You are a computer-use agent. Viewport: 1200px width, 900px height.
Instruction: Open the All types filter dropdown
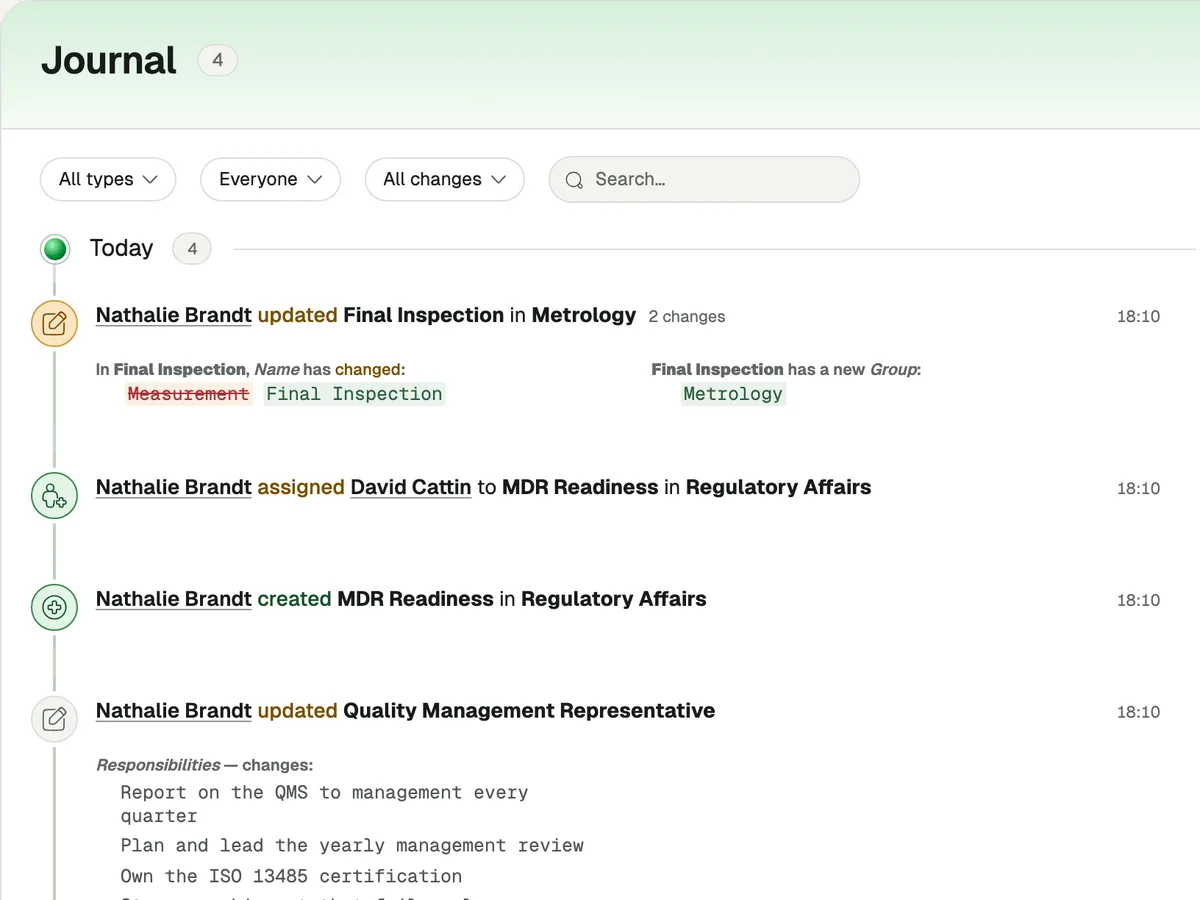[108, 179]
